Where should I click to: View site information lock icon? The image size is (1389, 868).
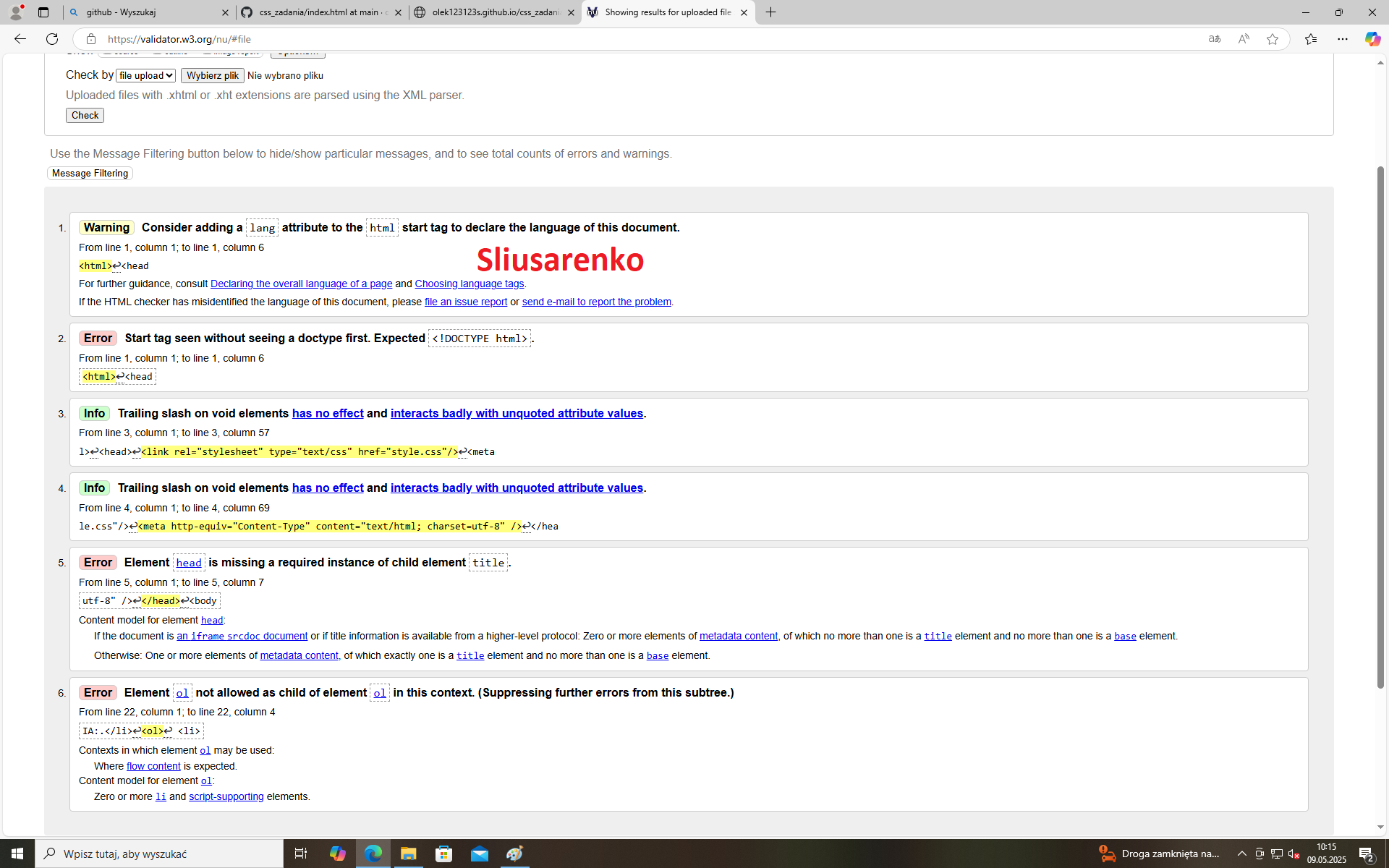(x=91, y=39)
